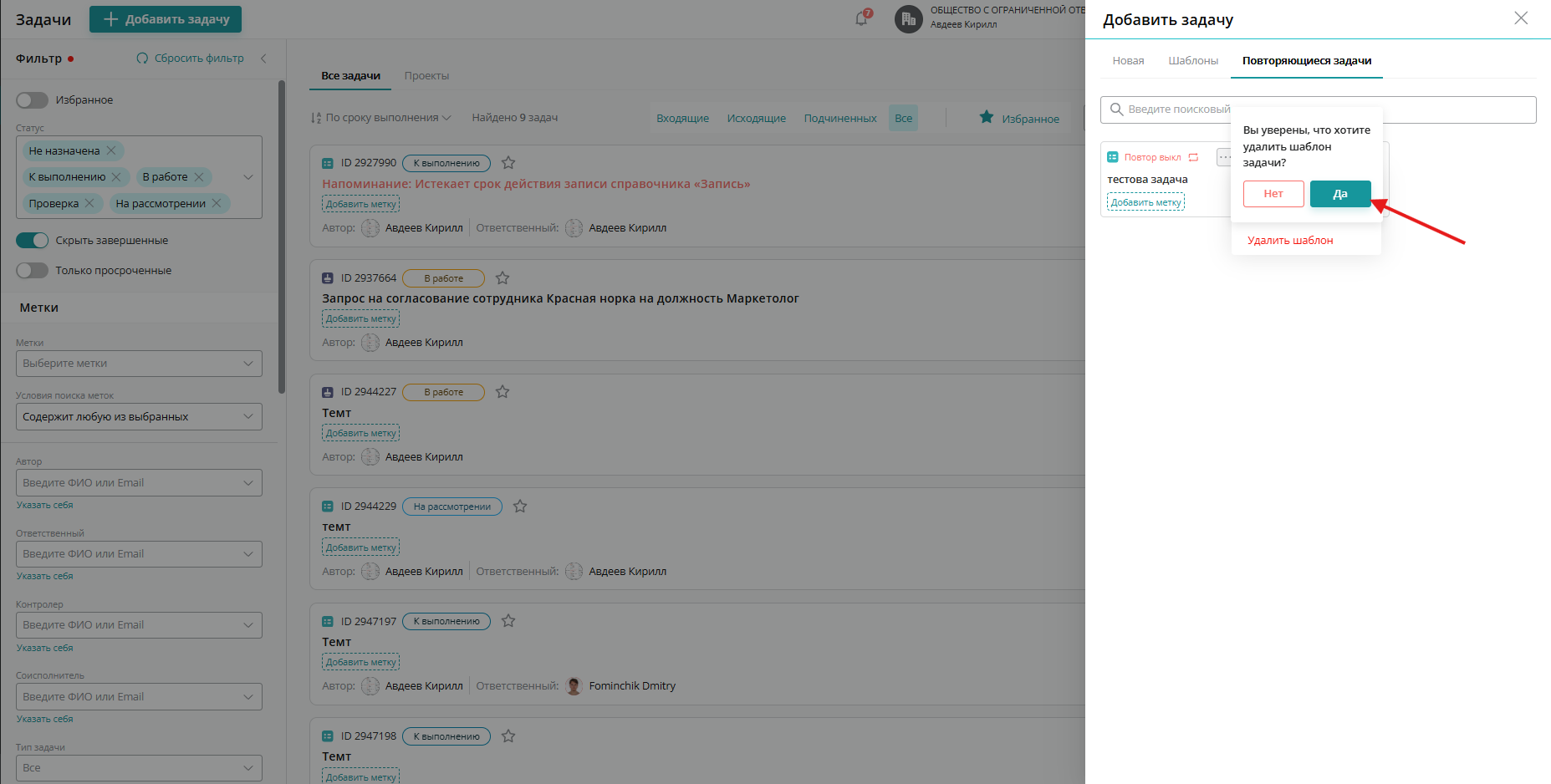Remove the К выполнению status tag
This screenshot has width=1551, height=784.
(116, 177)
